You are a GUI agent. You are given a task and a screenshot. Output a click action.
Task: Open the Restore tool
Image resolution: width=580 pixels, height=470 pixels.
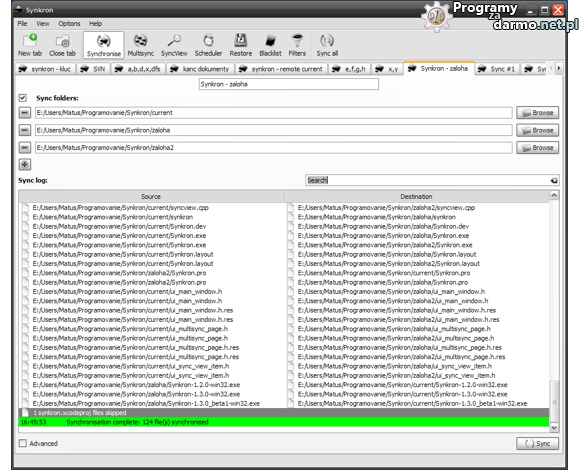pyautogui.click(x=241, y=45)
